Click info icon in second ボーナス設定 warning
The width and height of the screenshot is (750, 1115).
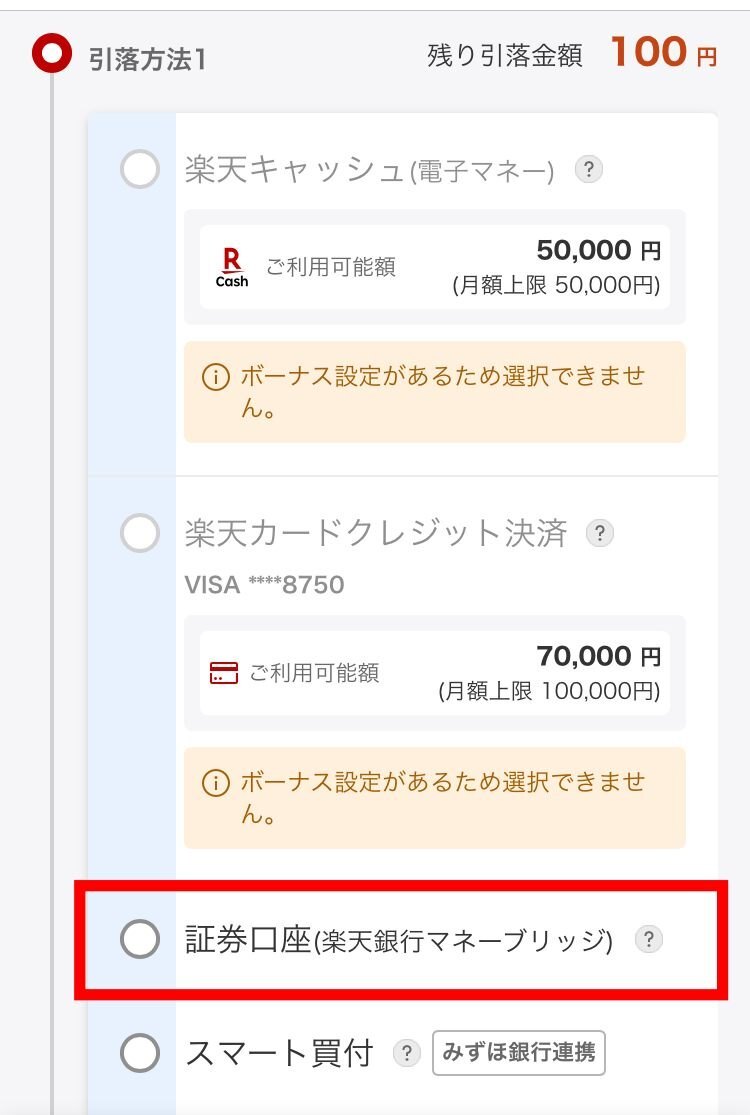pyautogui.click(x=215, y=782)
